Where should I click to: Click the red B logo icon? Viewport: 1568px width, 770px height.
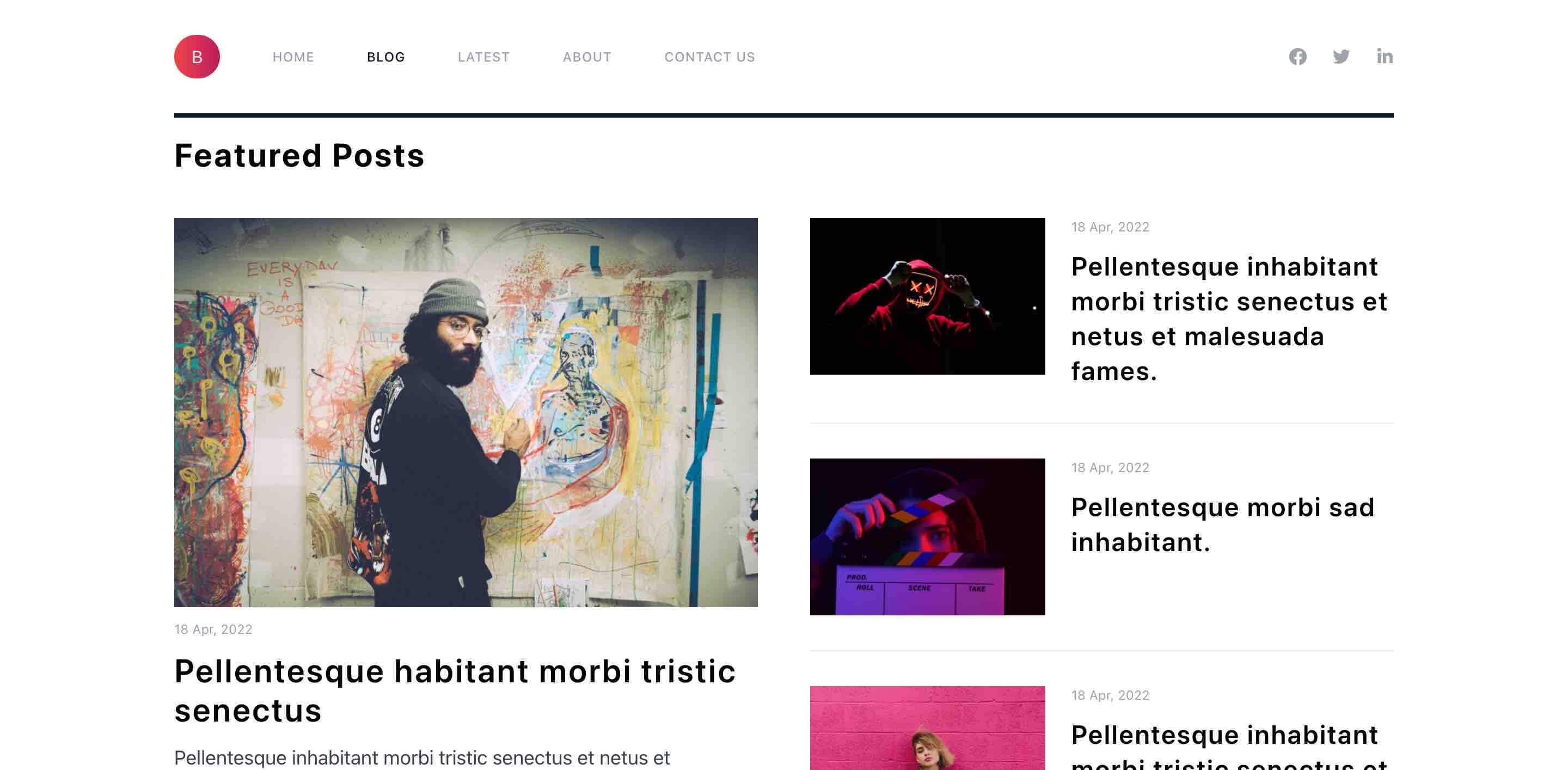point(197,57)
